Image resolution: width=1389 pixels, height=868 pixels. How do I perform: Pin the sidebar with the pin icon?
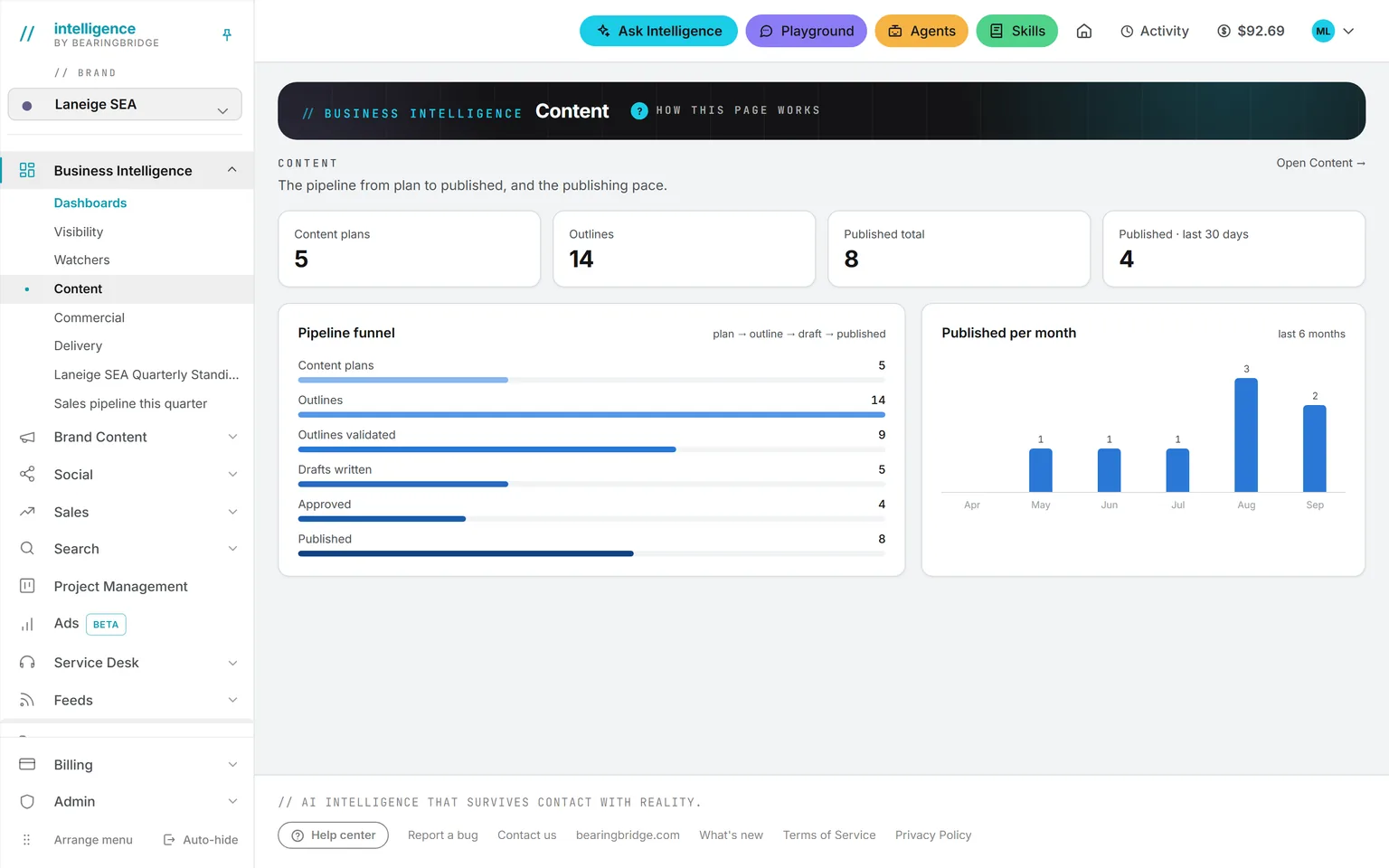(x=227, y=34)
